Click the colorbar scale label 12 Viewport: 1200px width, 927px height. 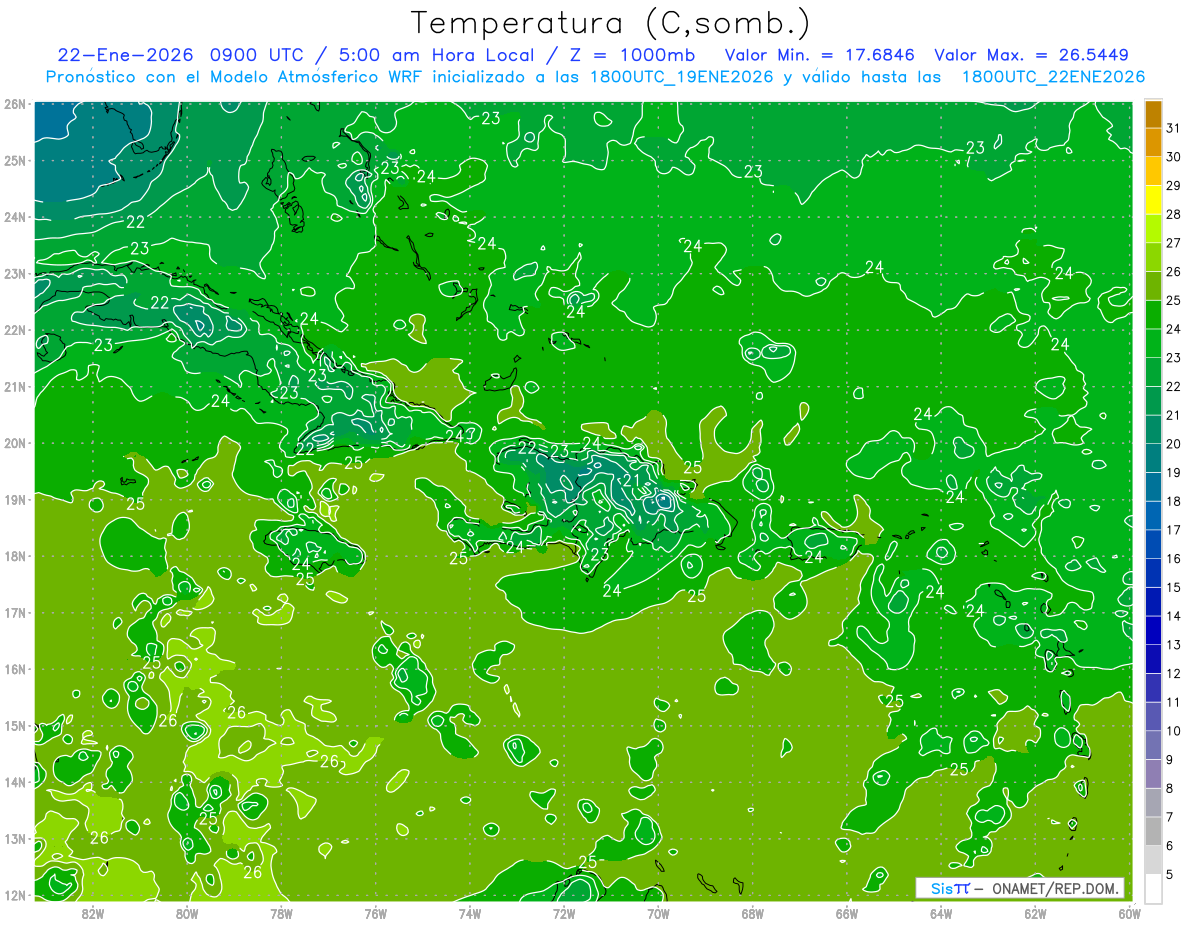tap(1173, 673)
